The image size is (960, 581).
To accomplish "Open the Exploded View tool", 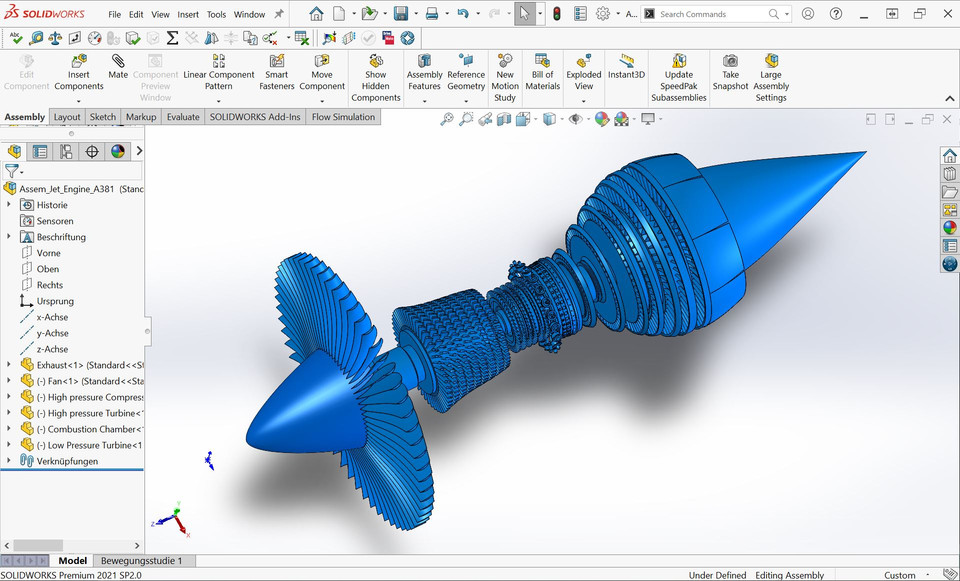I will 583,71.
